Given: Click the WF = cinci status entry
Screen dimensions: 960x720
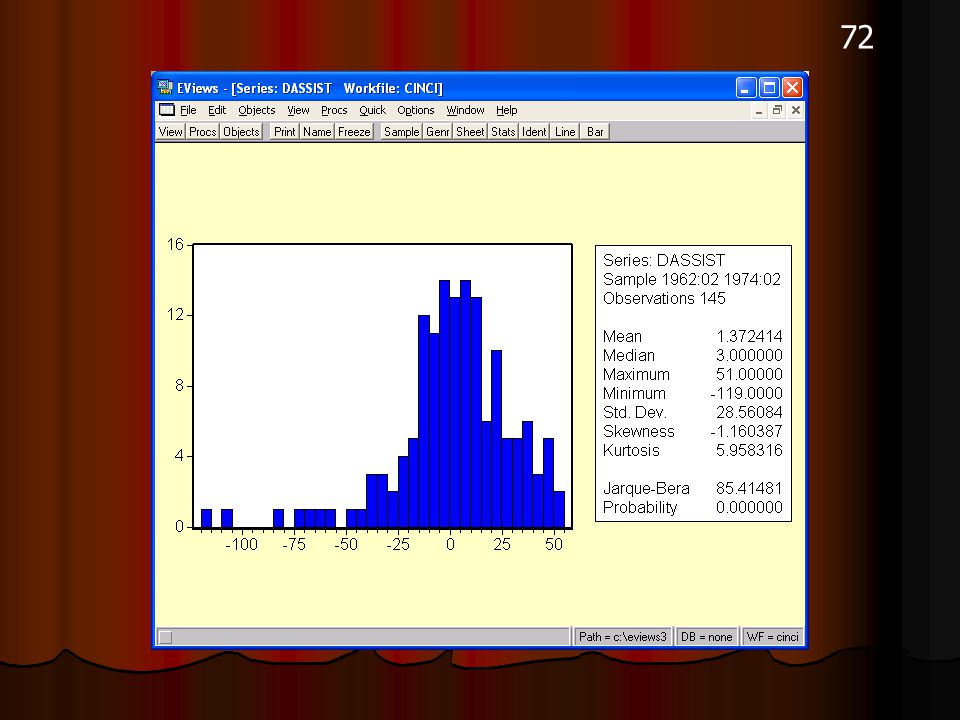Looking at the screenshot, I should 773,637.
